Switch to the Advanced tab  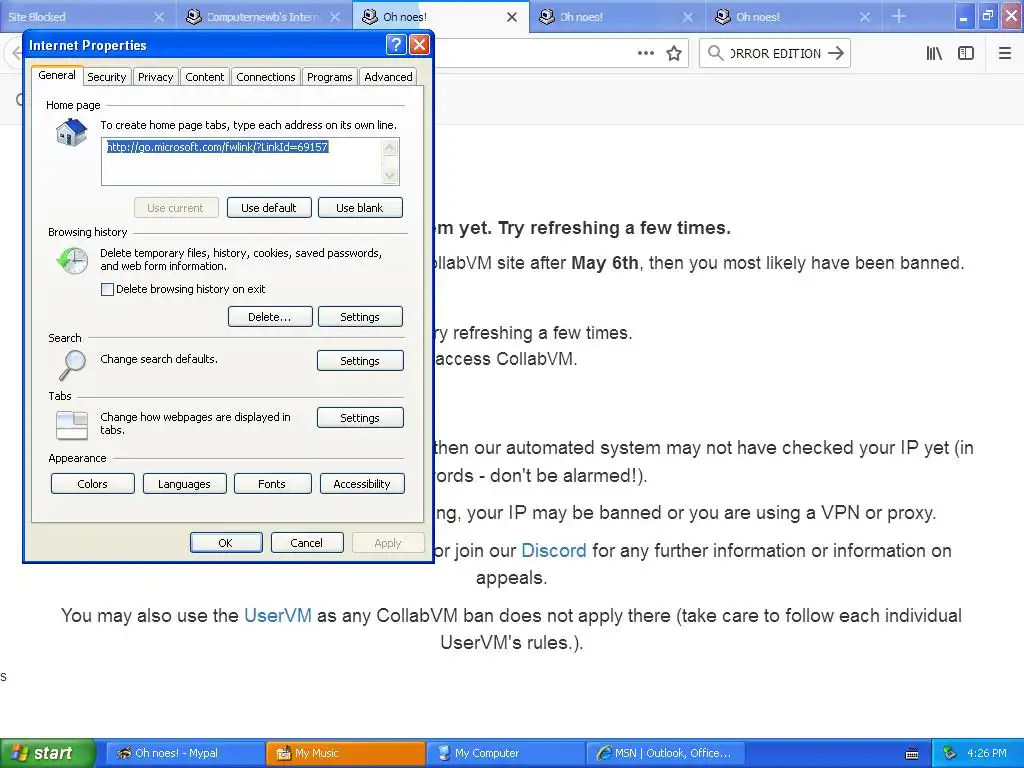point(389,77)
